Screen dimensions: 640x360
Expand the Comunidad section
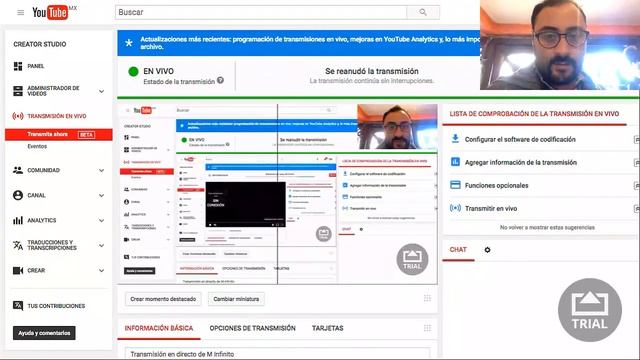[x=102, y=171]
